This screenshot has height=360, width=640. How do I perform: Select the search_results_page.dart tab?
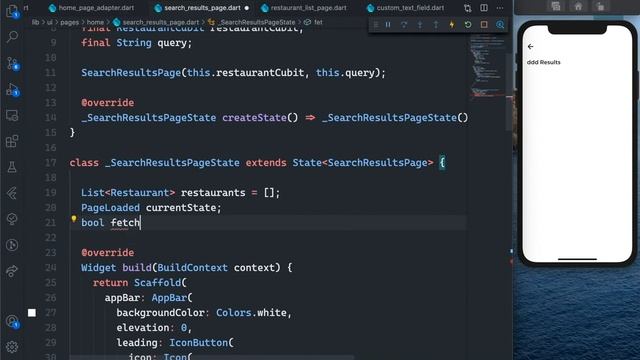[x=202, y=8]
